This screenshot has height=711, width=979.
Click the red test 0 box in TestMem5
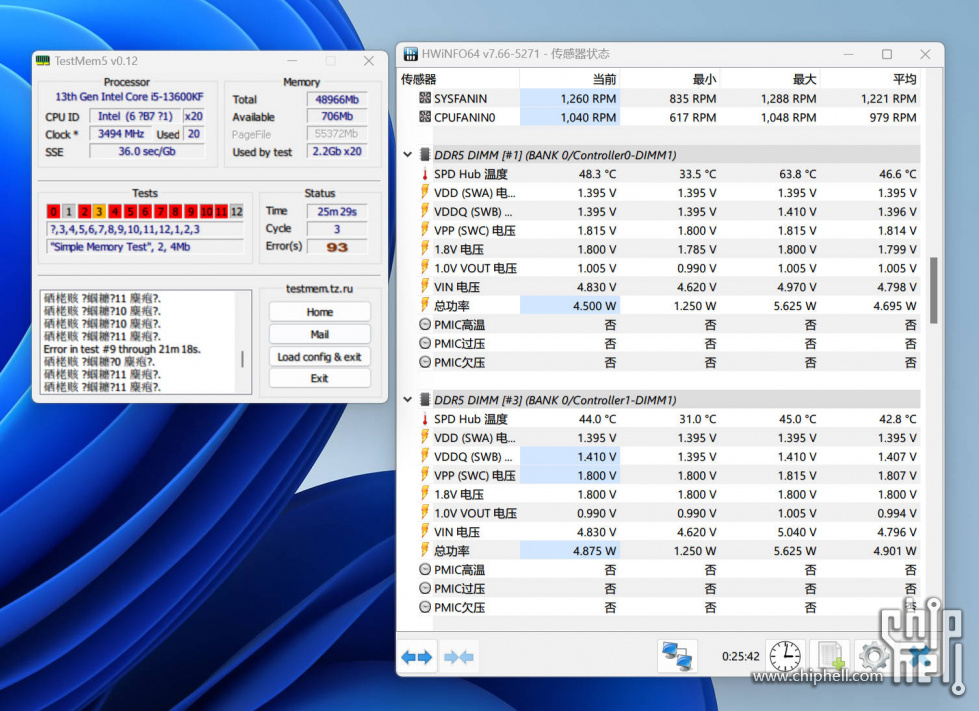54,212
